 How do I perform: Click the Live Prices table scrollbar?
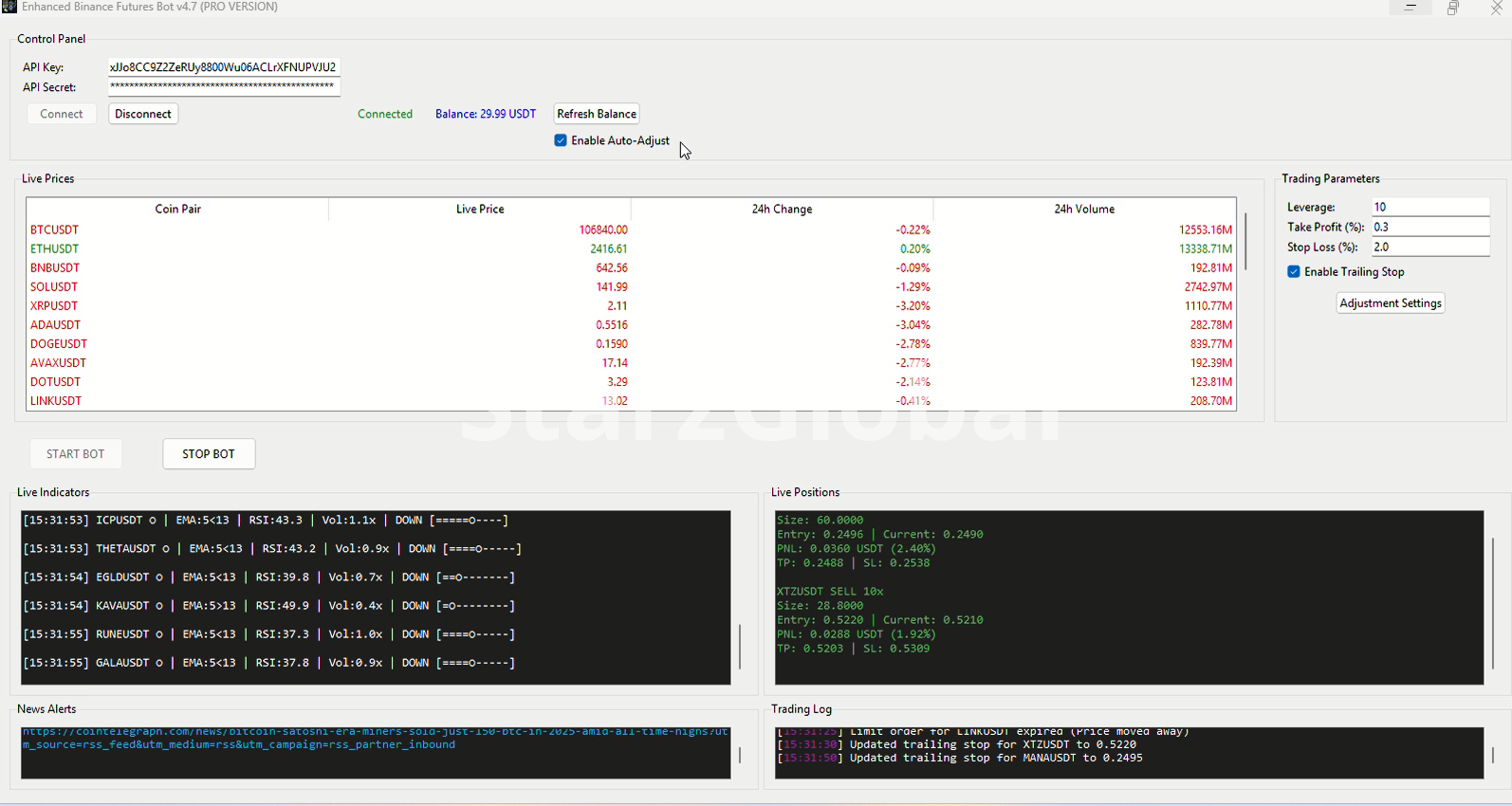(x=1245, y=242)
